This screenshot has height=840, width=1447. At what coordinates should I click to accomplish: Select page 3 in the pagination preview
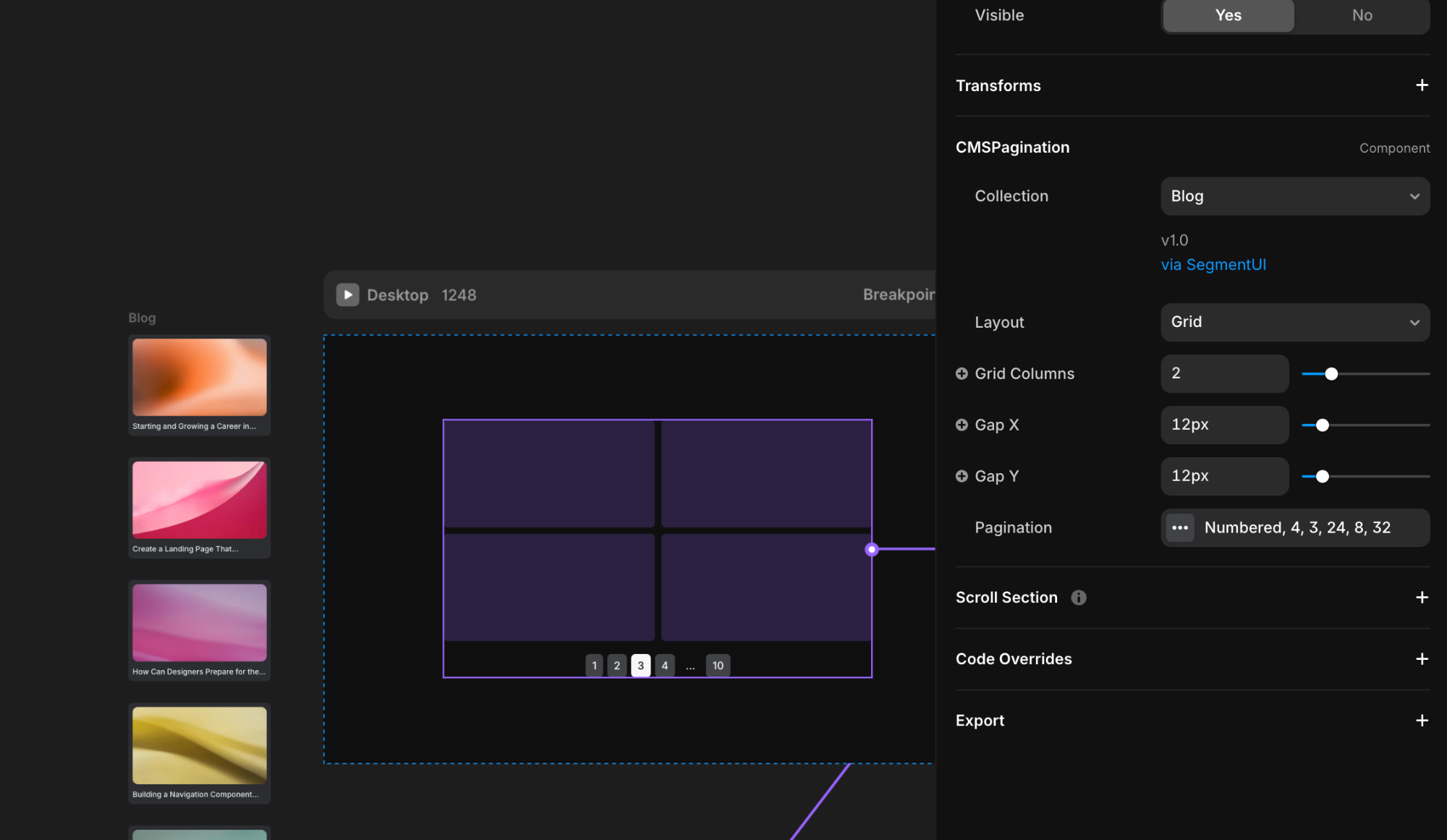pos(640,666)
